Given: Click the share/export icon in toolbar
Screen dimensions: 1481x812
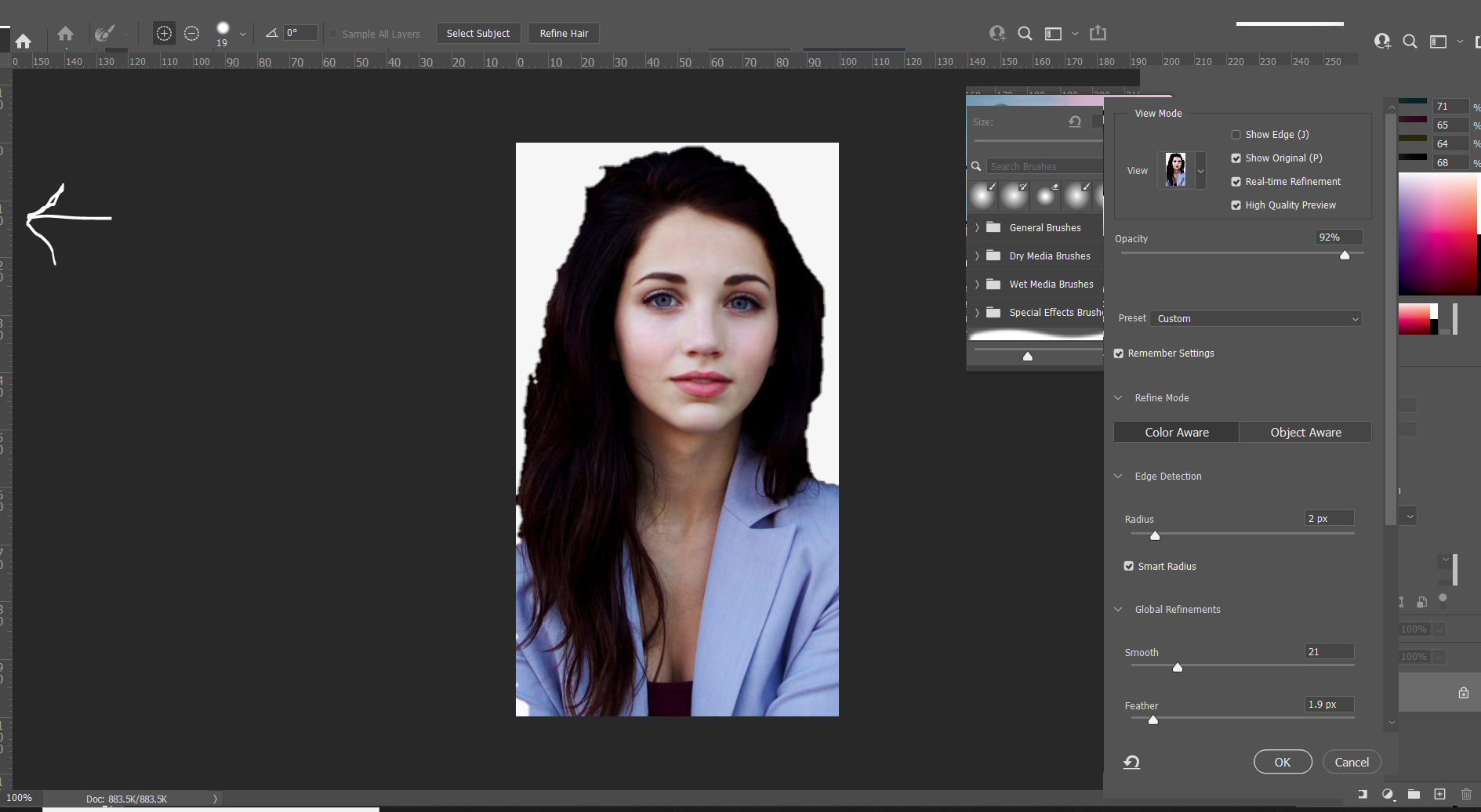Looking at the screenshot, I should 1098,33.
